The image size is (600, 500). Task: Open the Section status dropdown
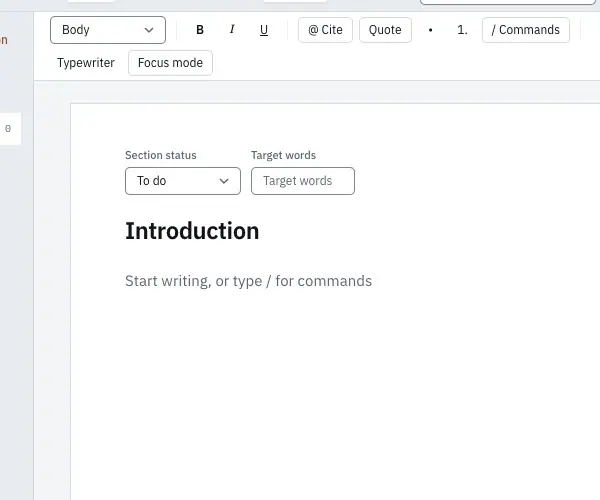(183, 181)
